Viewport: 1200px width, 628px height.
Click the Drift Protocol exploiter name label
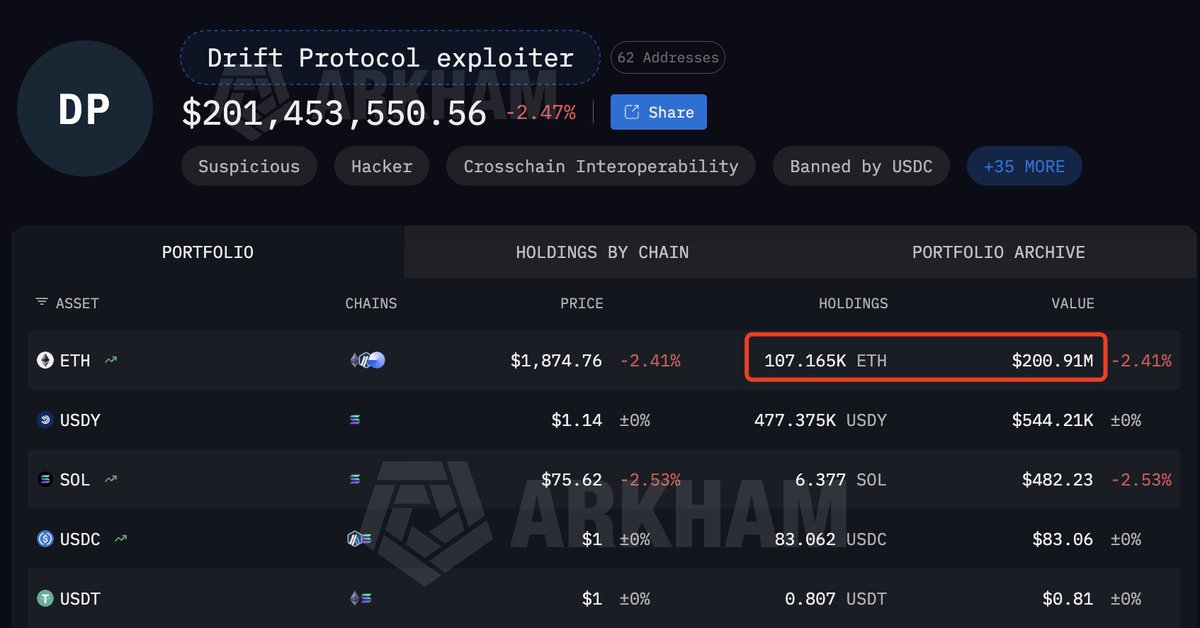pos(390,57)
